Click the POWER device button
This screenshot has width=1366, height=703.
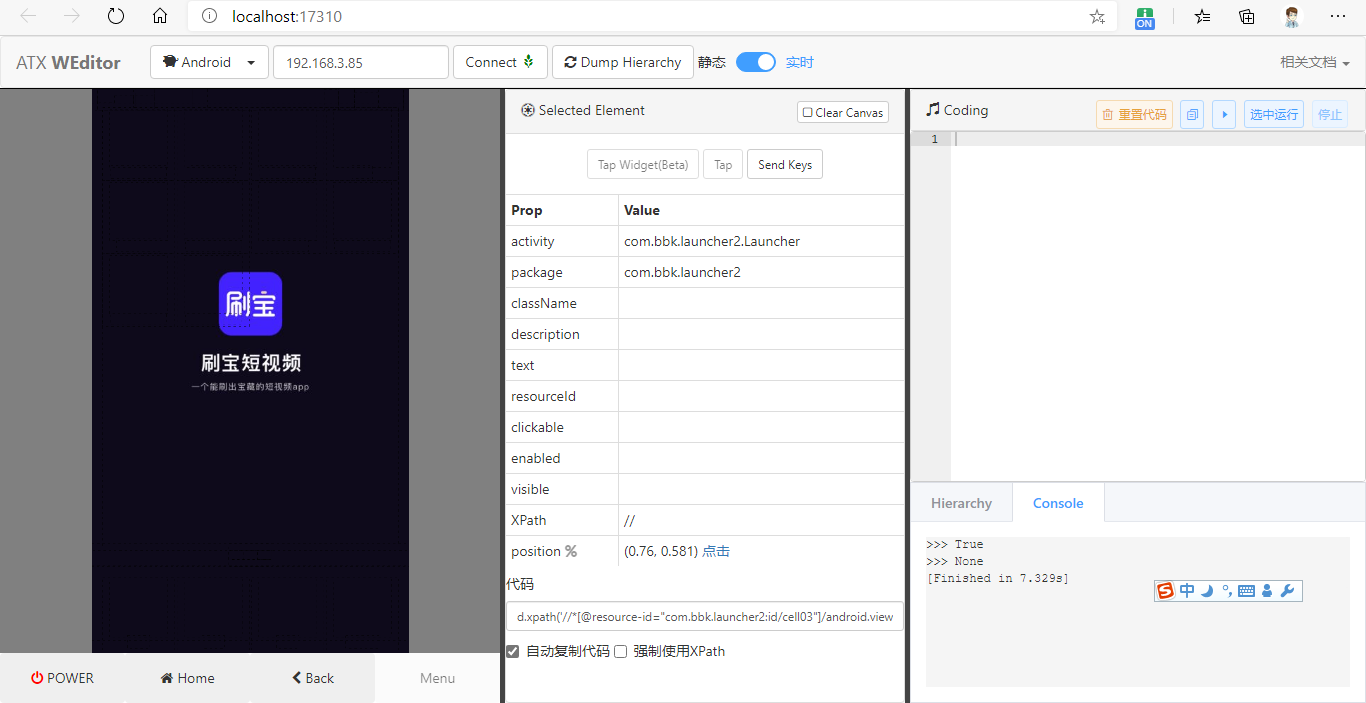click(x=62, y=678)
